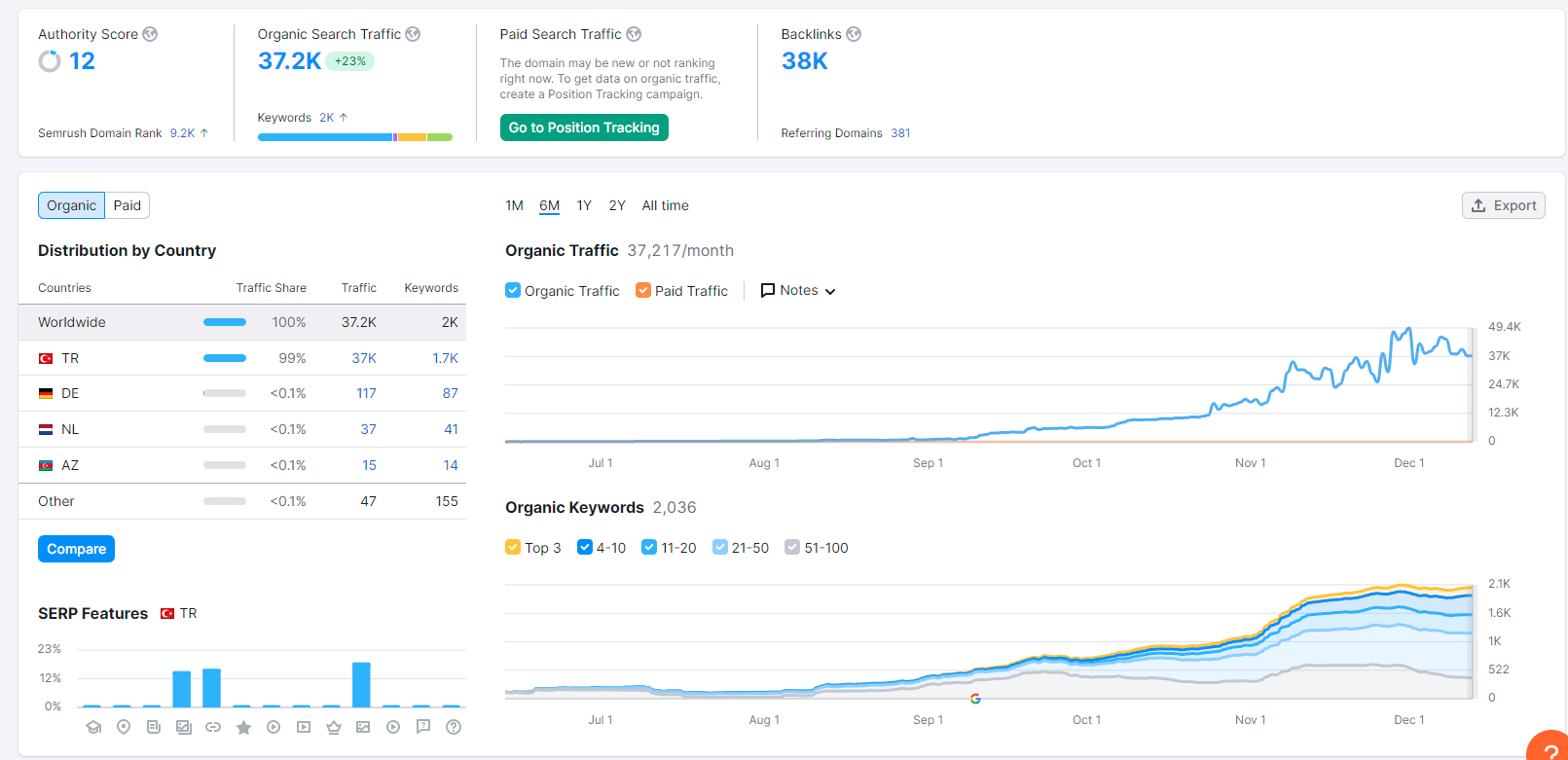Click the Go to Position Tracking button

584,127
